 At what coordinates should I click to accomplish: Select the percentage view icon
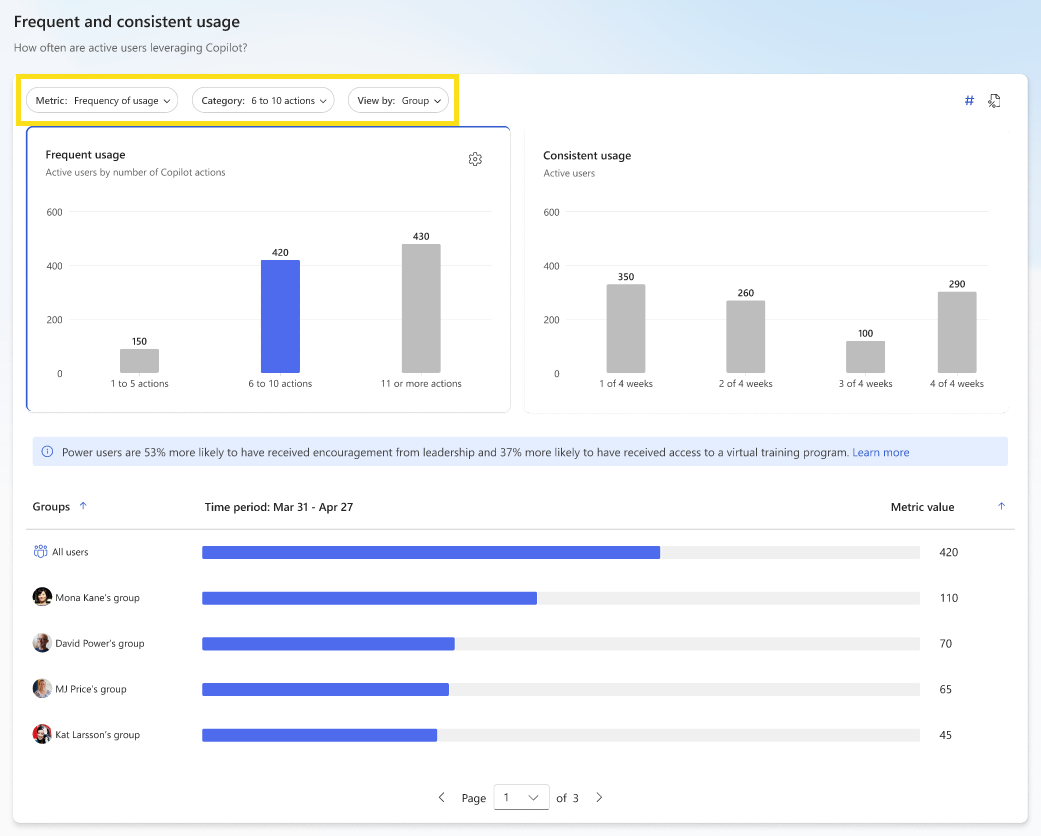point(994,100)
